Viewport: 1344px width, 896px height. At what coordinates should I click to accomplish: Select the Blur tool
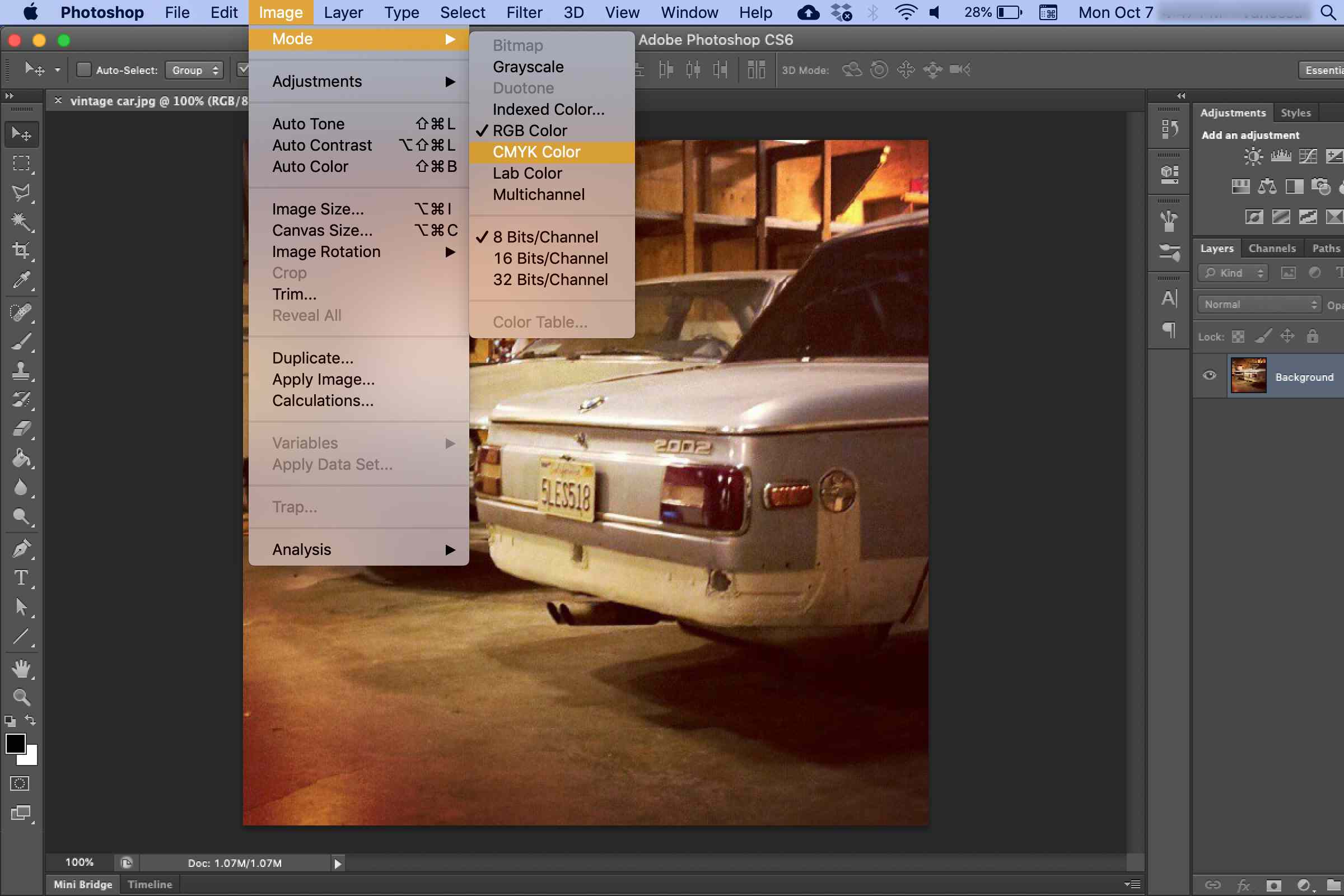click(x=22, y=487)
